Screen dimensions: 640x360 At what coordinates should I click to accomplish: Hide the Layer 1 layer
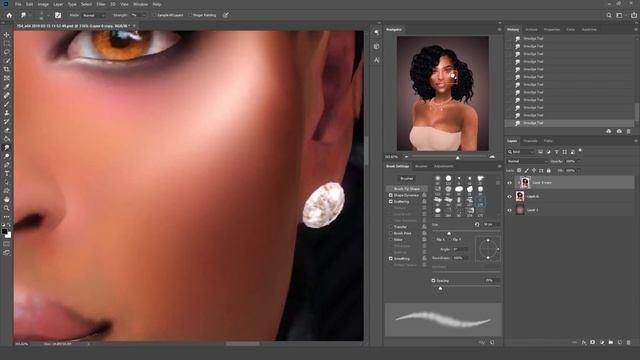509,210
